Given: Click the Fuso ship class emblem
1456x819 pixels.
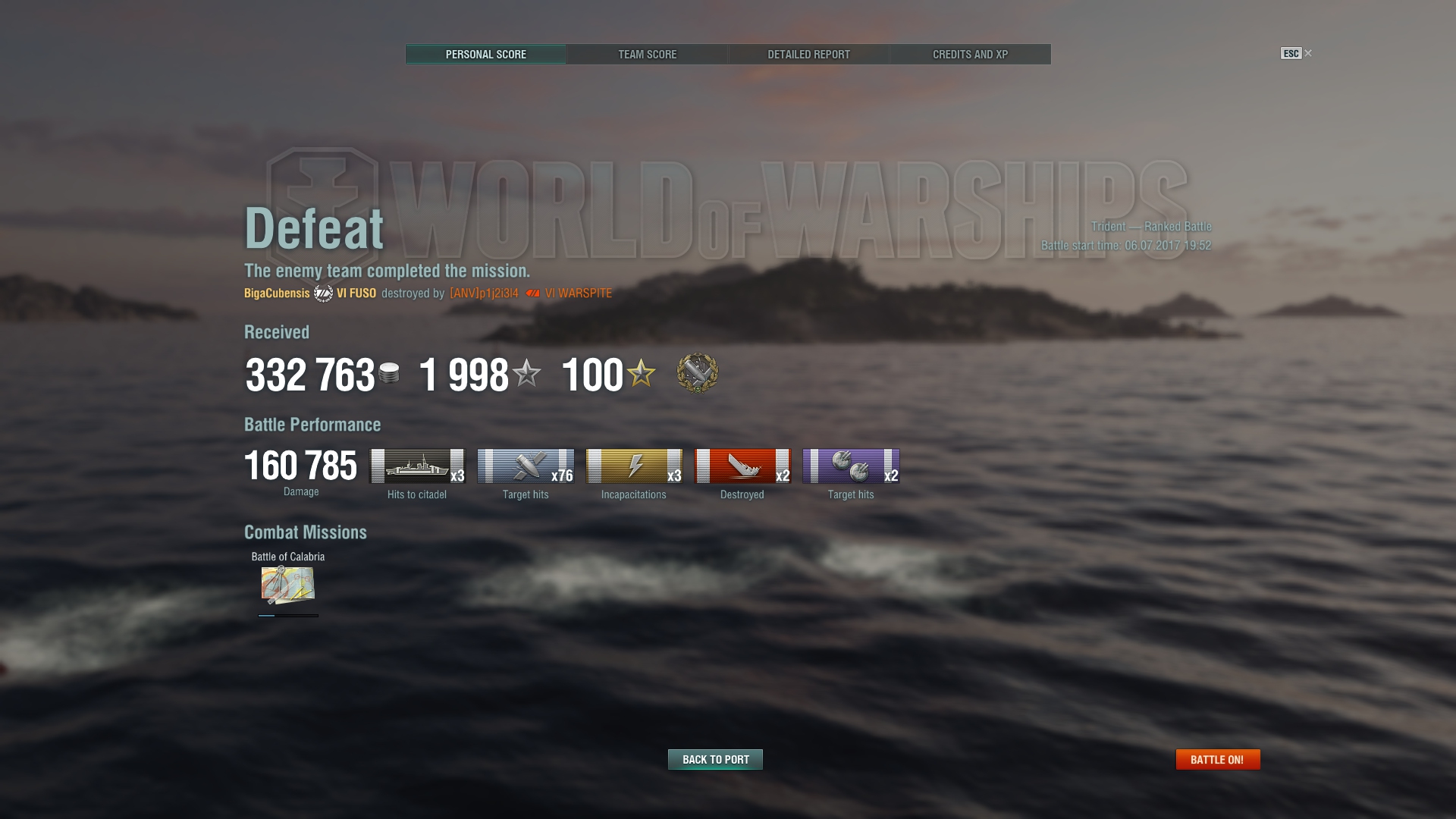Looking at the screenshot, I should click(323, 293).
